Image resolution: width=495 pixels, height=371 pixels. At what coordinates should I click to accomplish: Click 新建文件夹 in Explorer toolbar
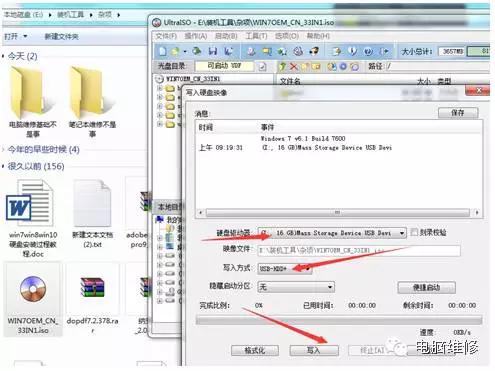click(x=61, y=36)
